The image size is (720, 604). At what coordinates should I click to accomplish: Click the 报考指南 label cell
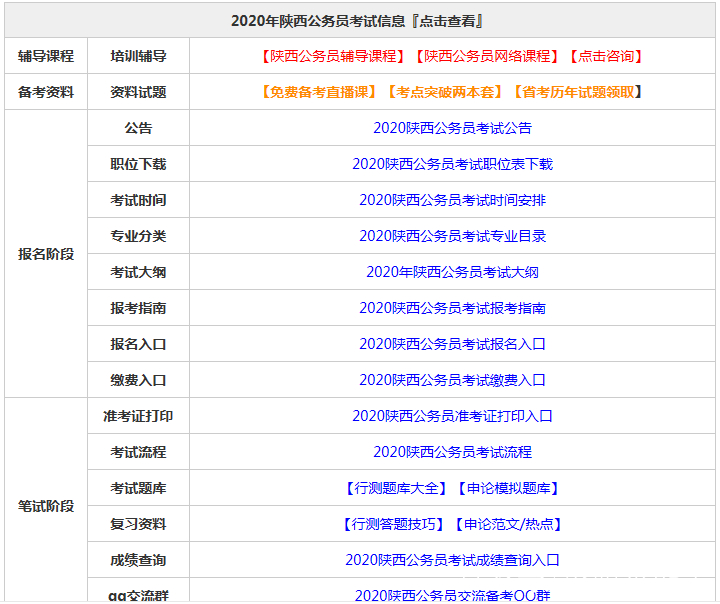(x=138, y=308)
